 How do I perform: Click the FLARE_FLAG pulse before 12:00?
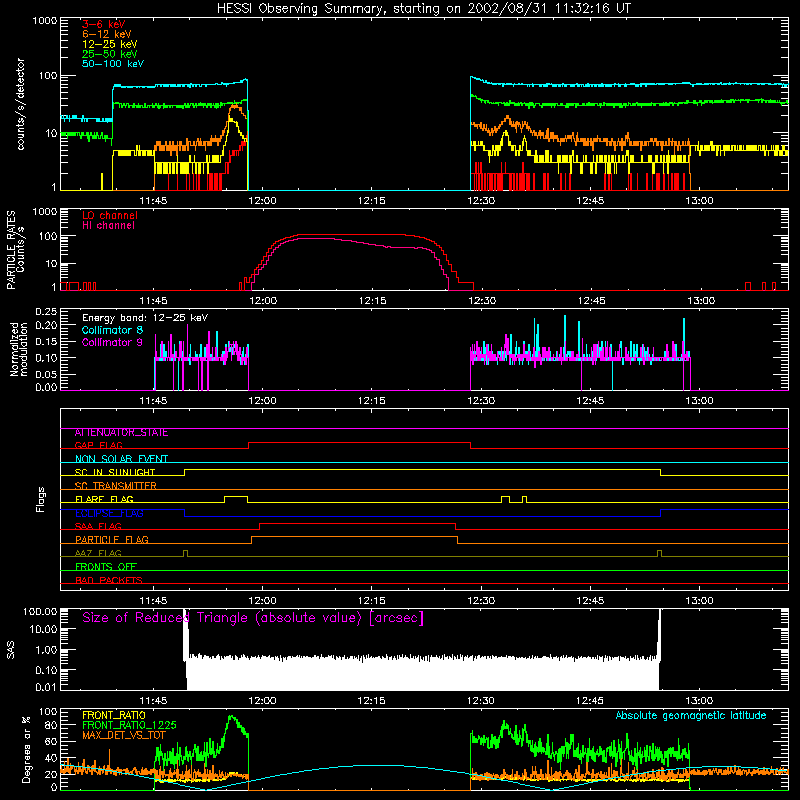pos(236,499)
